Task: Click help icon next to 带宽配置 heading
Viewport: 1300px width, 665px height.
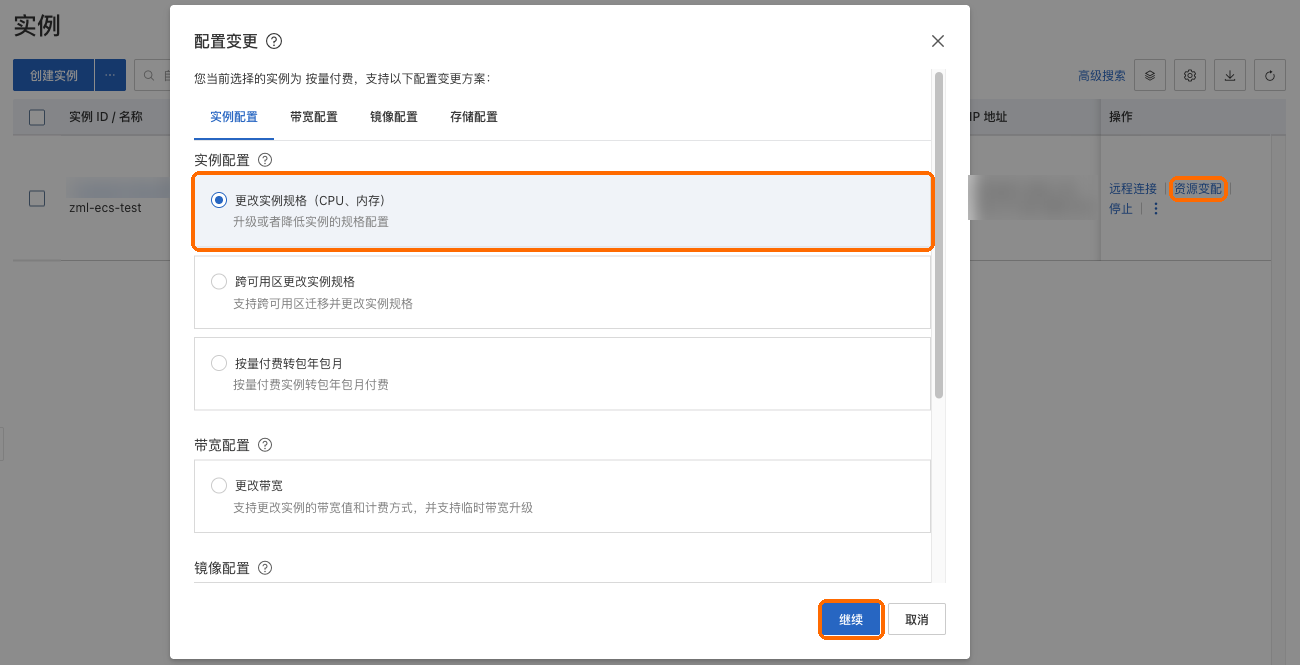Action: click(x=265, y=445)
